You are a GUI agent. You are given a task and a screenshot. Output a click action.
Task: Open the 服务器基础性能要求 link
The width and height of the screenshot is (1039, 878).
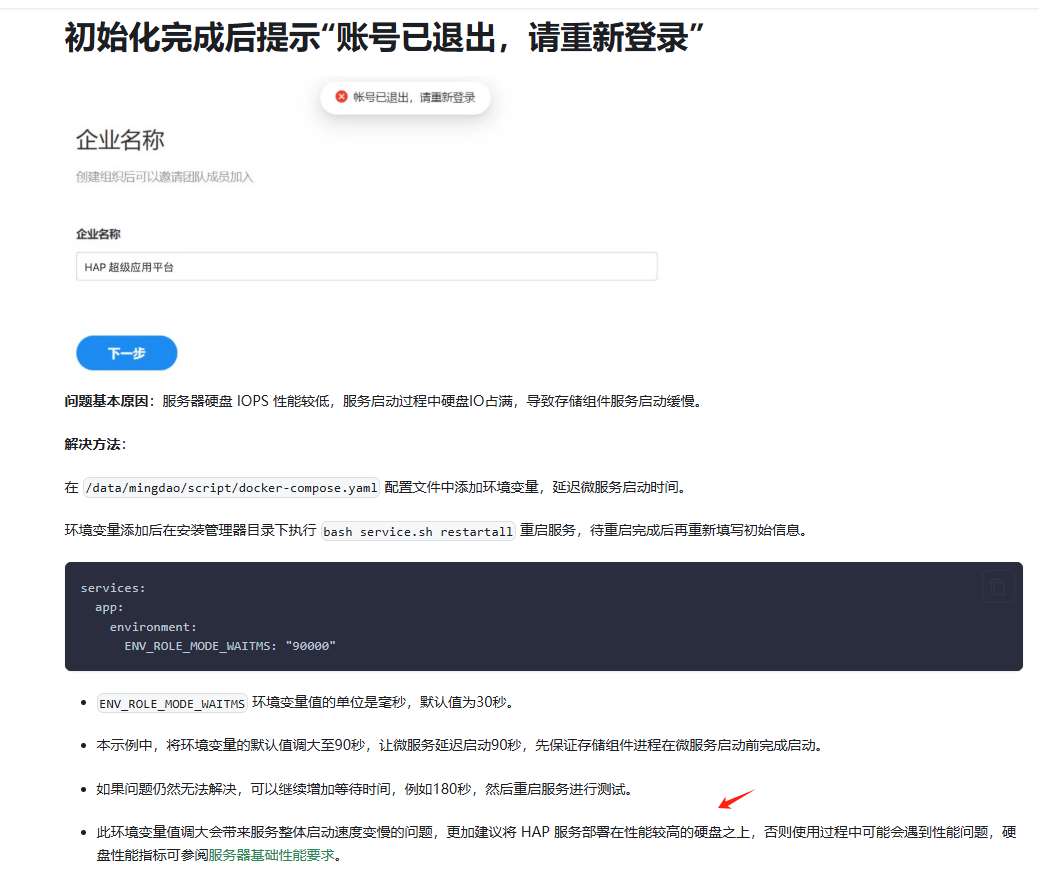click(x=272, y=855)
